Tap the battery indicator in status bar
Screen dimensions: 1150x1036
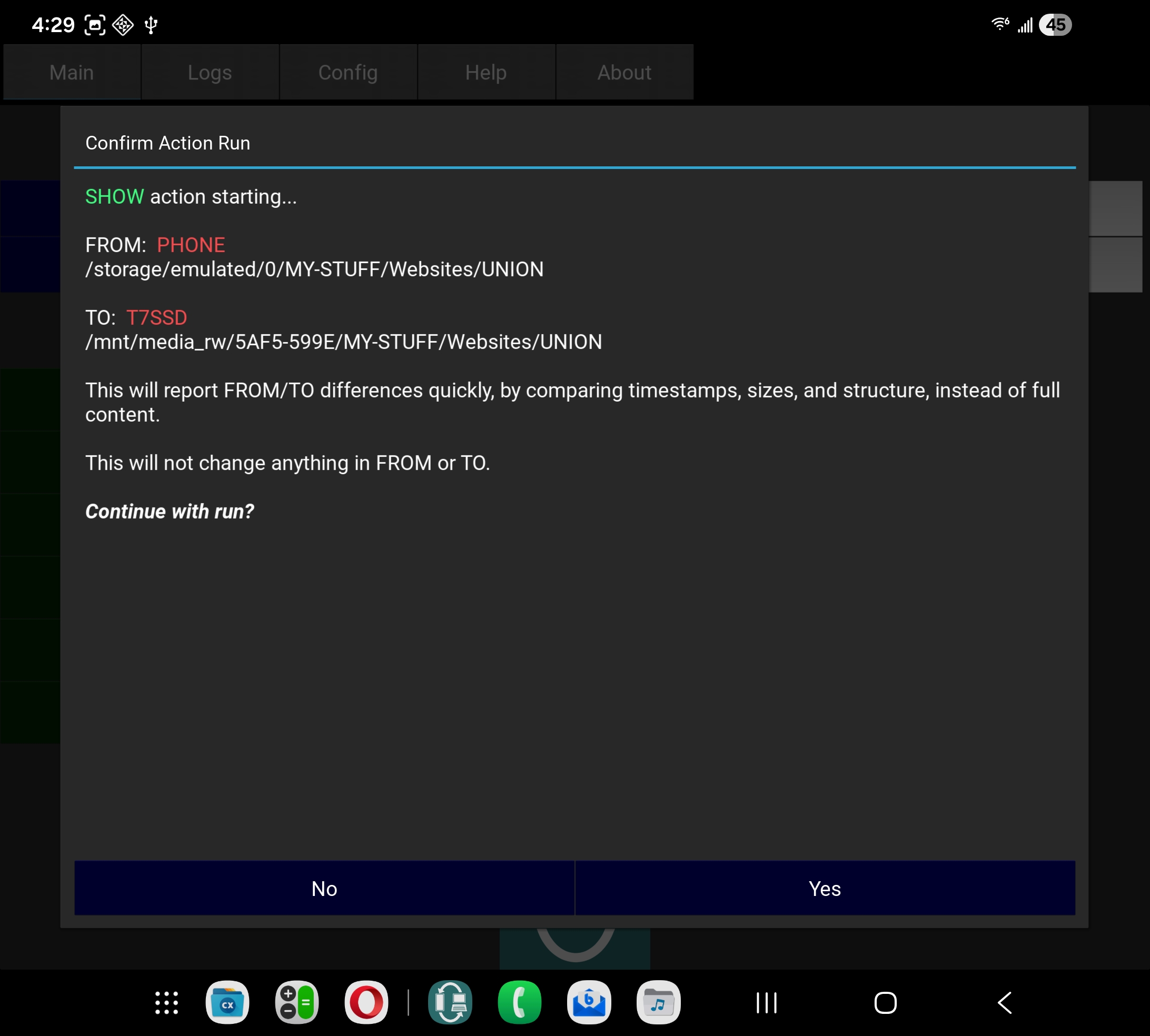coord(1055,25)
